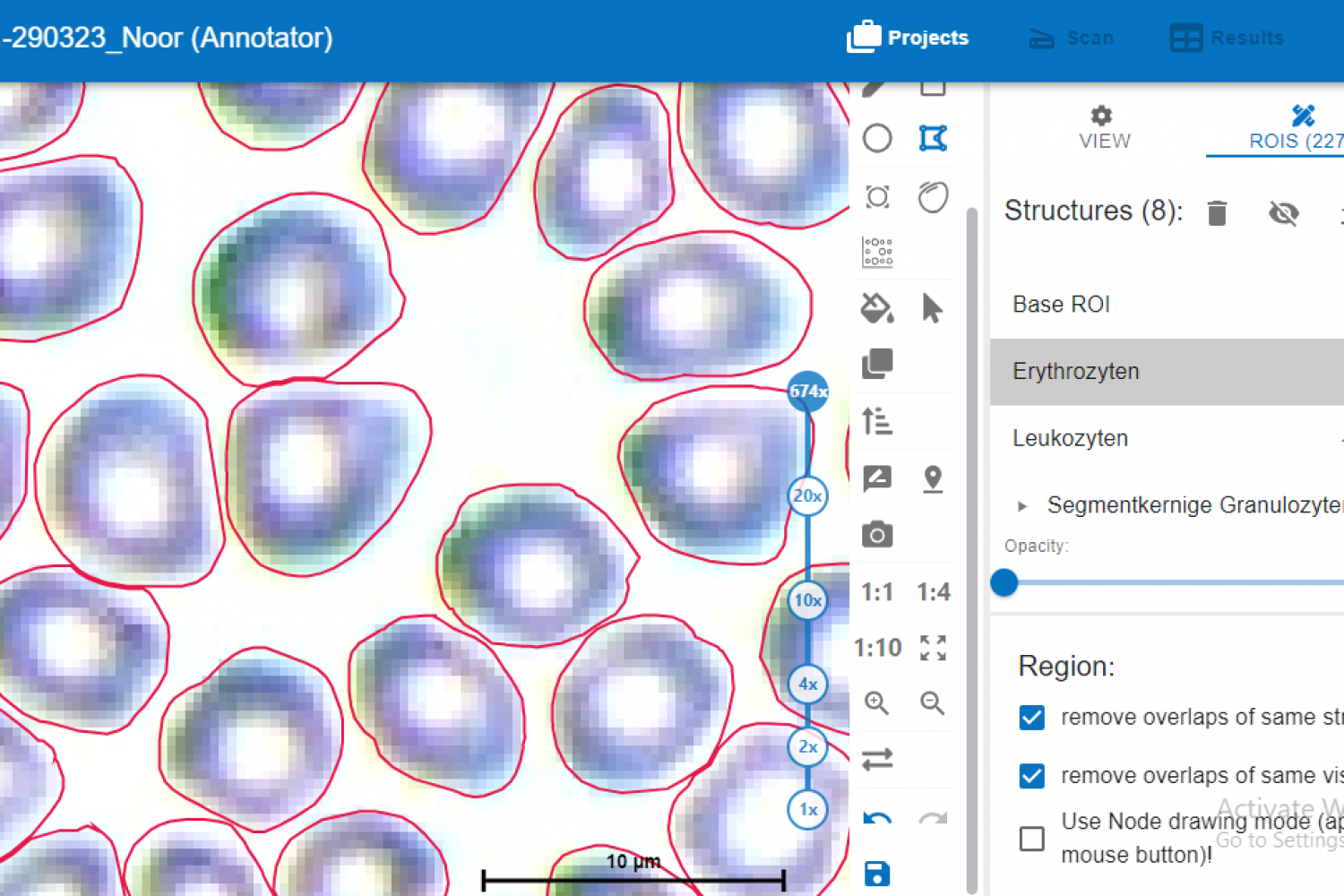Image resolution: width=1344 pixels, height=896 pixels.
Task: Select the Base ROI structure
Action: pos(1061,305)
